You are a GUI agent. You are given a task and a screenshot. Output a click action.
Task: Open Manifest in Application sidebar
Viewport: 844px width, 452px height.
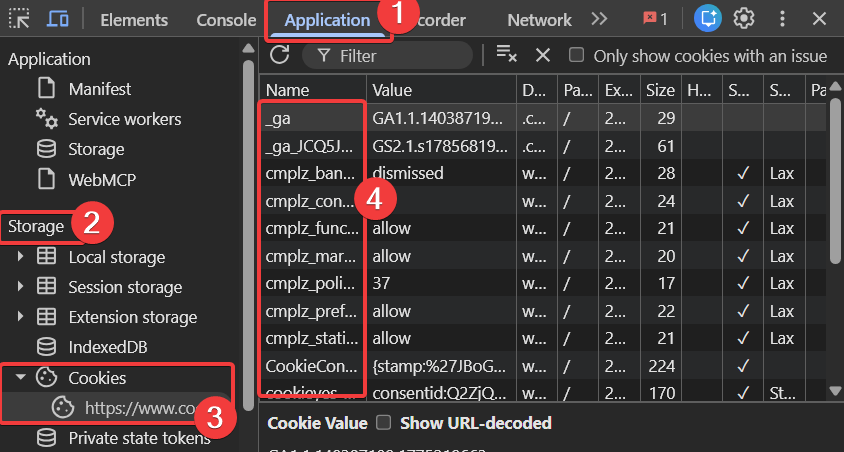(100, 89)
